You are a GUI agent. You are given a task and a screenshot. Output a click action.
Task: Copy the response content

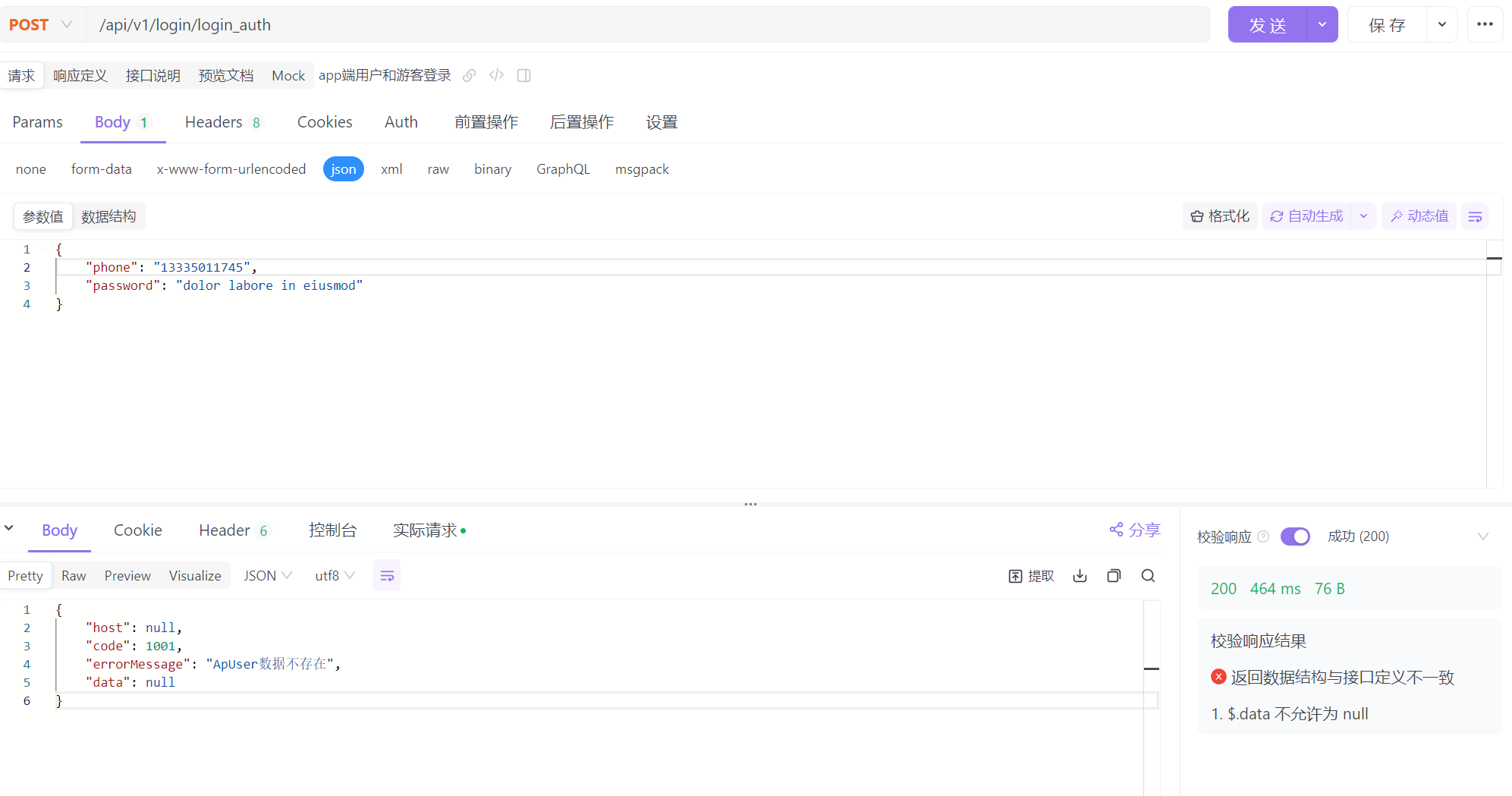coord(1114,576)
